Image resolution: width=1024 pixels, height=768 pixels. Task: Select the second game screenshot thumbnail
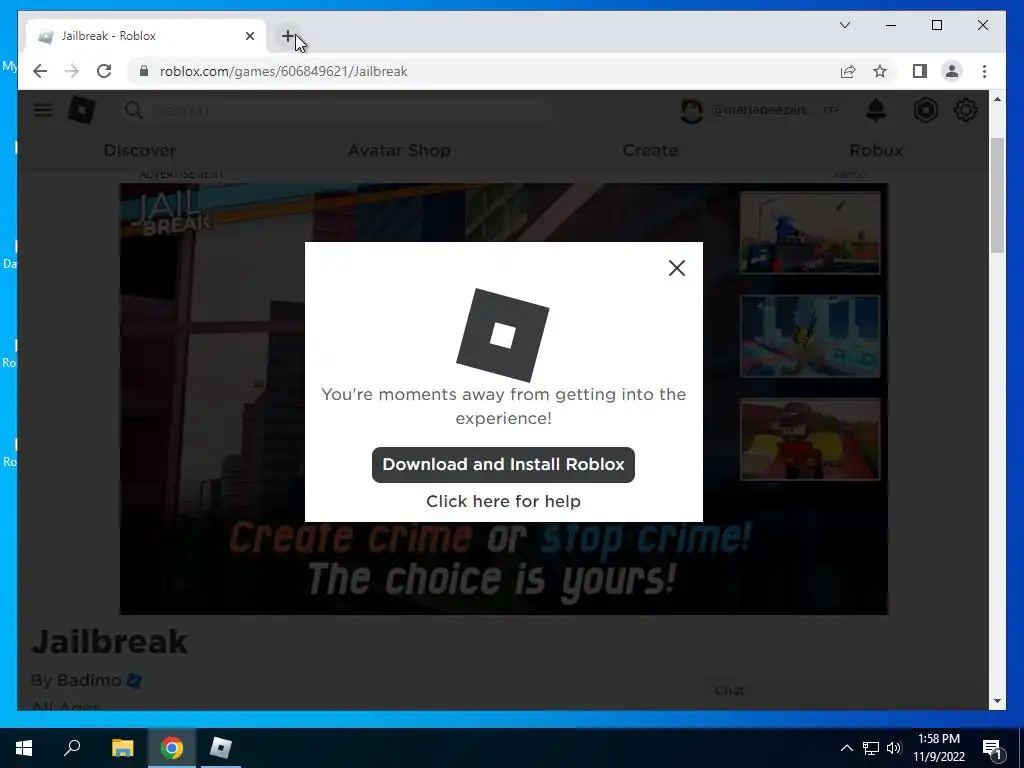click(810, 336)
